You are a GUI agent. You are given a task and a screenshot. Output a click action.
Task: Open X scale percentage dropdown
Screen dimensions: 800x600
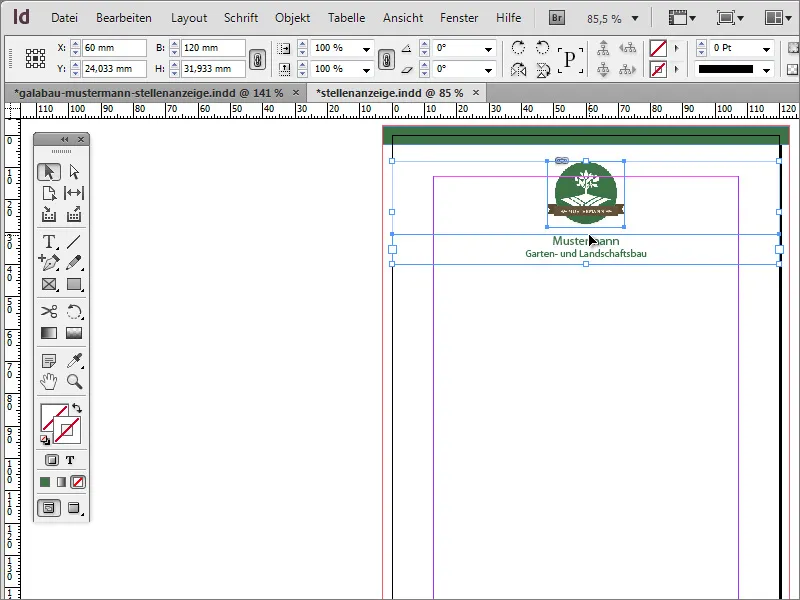pos(366,49)
